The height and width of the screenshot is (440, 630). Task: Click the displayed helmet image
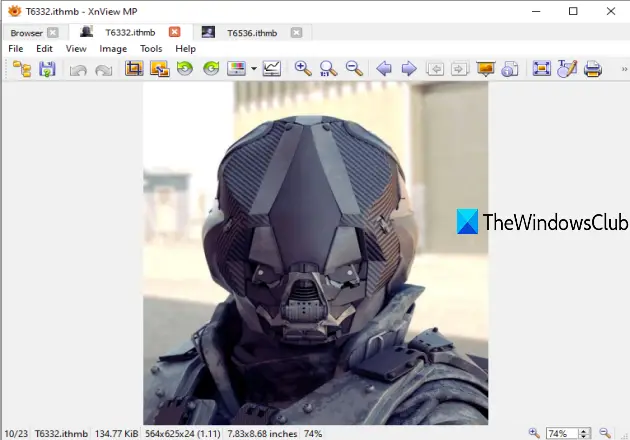[315, 253]
